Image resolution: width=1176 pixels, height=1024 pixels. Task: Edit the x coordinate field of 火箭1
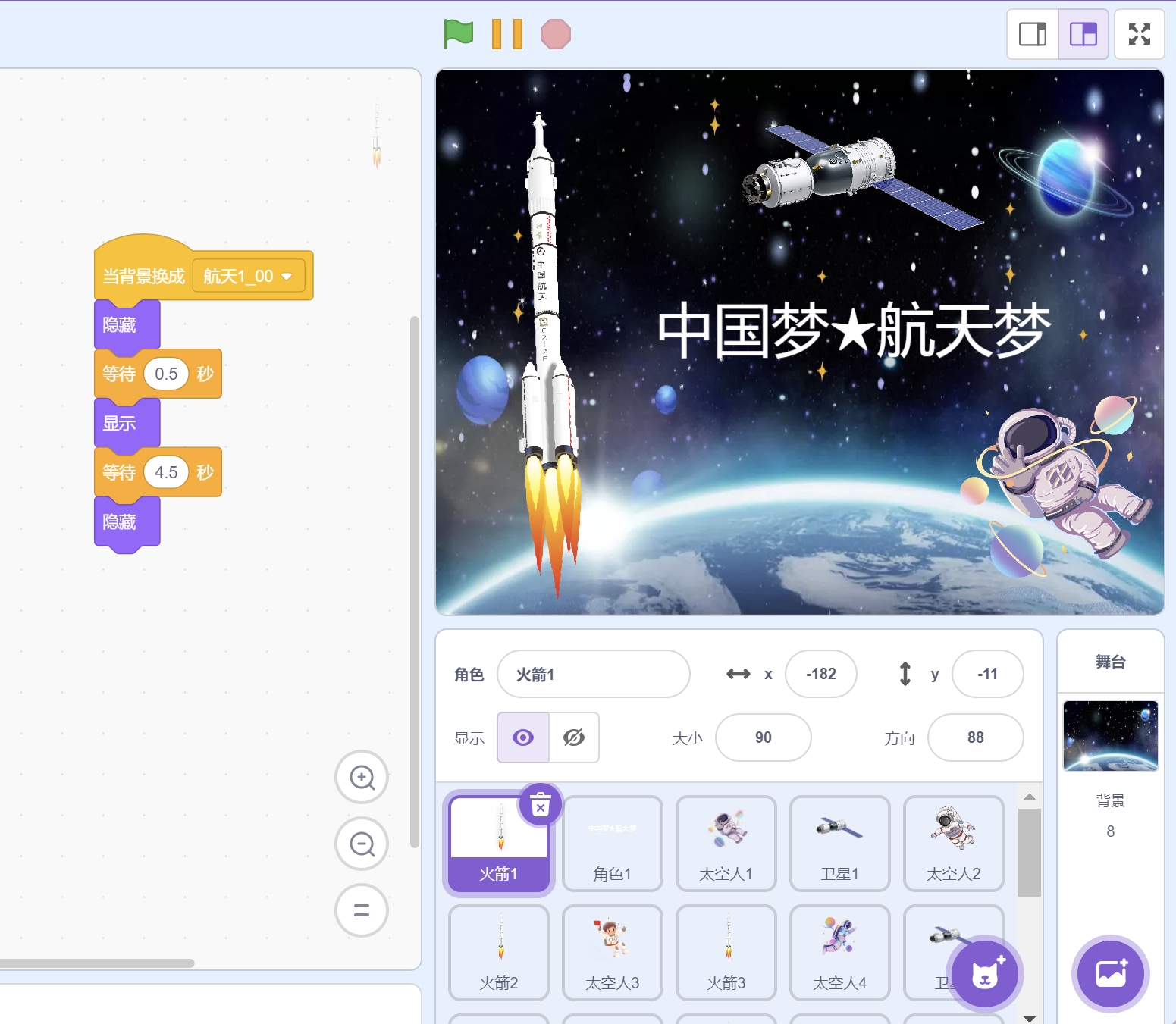(x=821, y=674)
